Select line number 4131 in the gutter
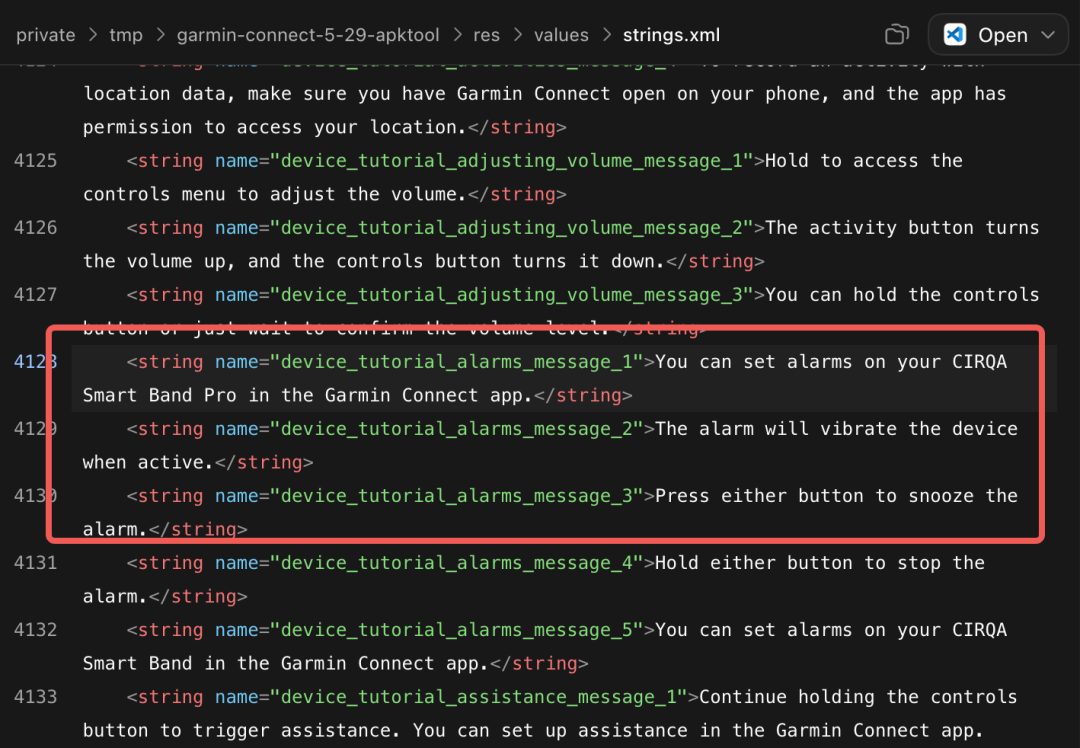 [36, 563]
